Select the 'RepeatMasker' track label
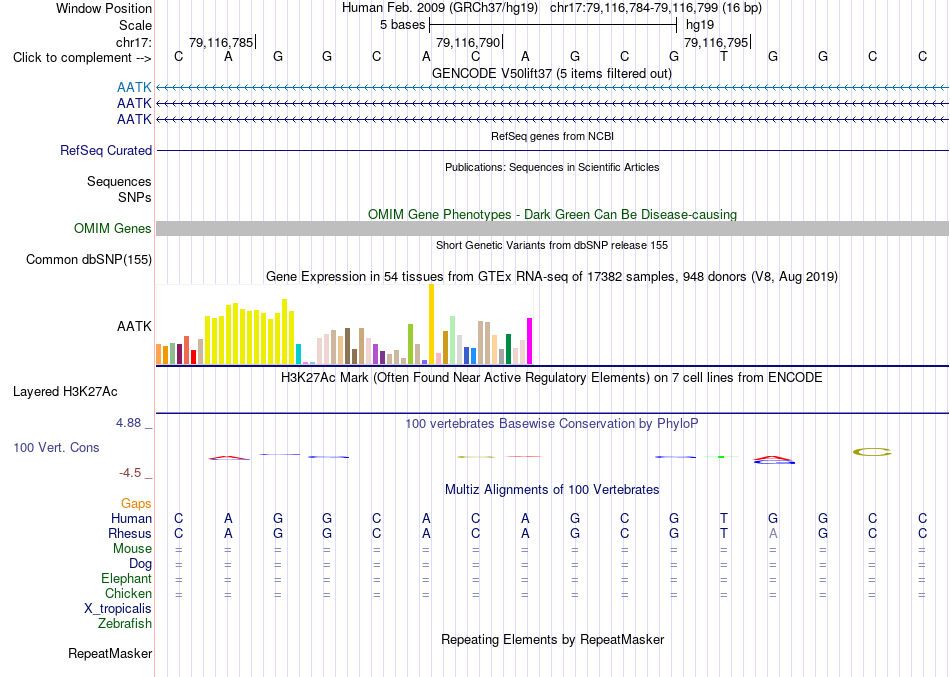 click(x=110, y=653)
